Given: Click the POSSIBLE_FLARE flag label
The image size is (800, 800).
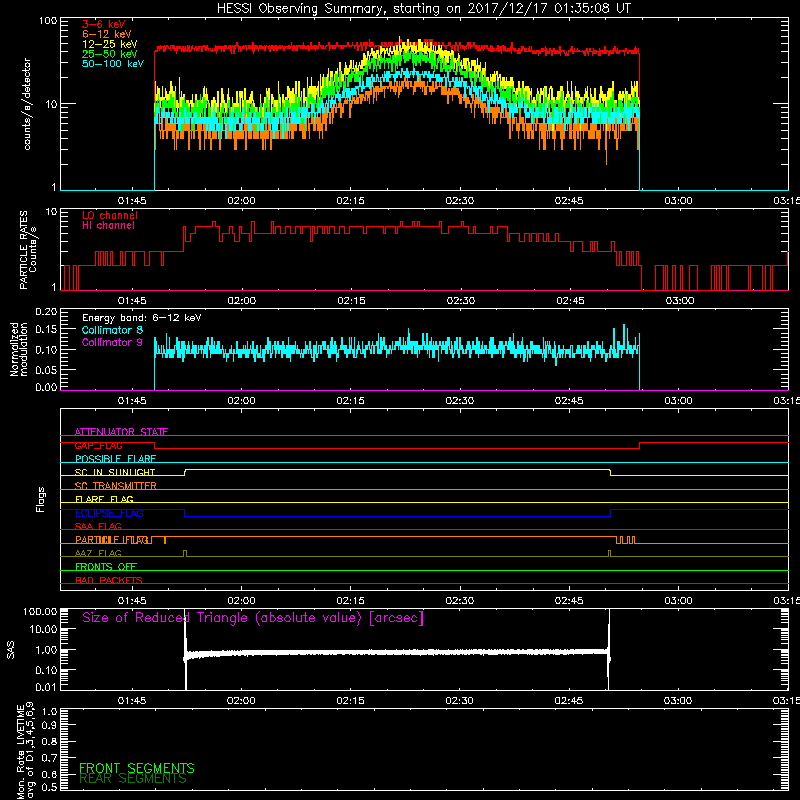Looking at the screenshot, I should pyautogui.click(x=115, y=459).
